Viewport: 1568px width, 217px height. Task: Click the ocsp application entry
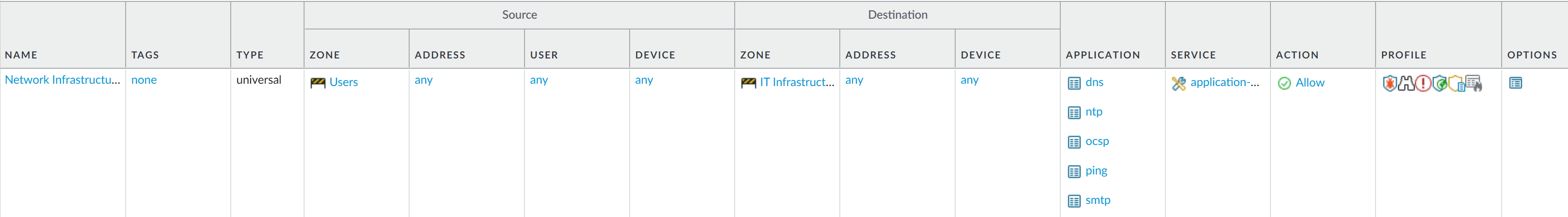(x=1097, y=141)
